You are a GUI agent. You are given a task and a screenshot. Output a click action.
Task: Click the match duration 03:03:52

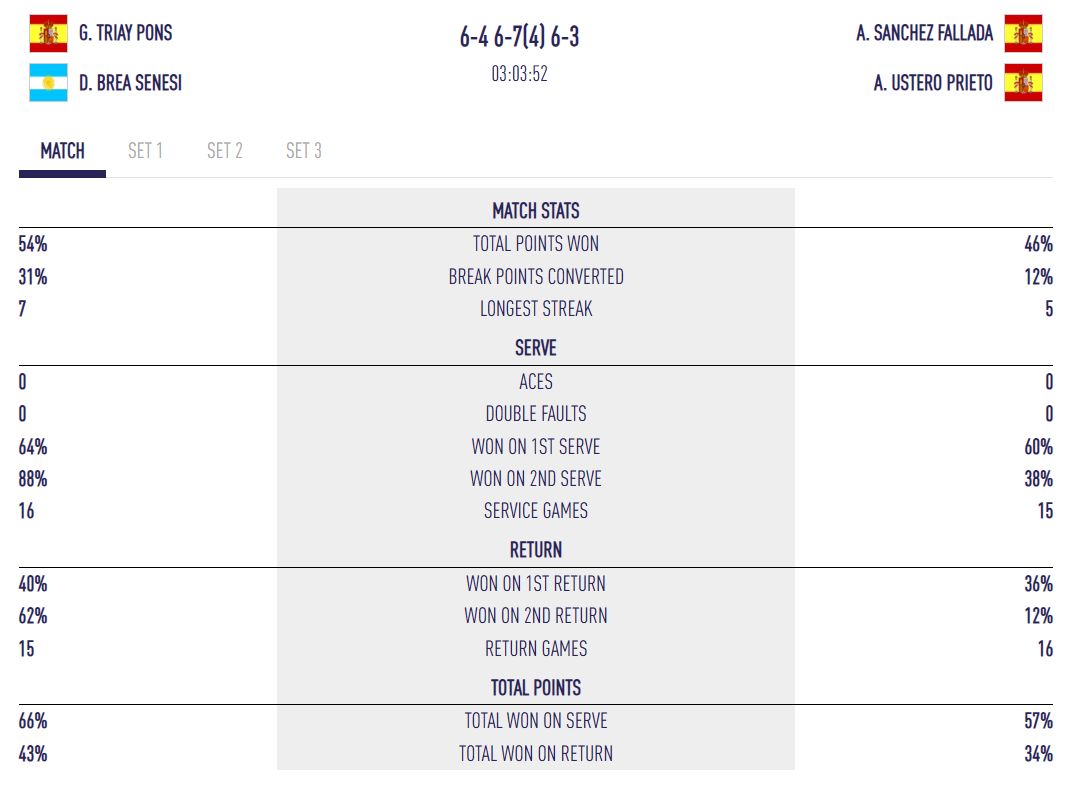pos(519,74)
